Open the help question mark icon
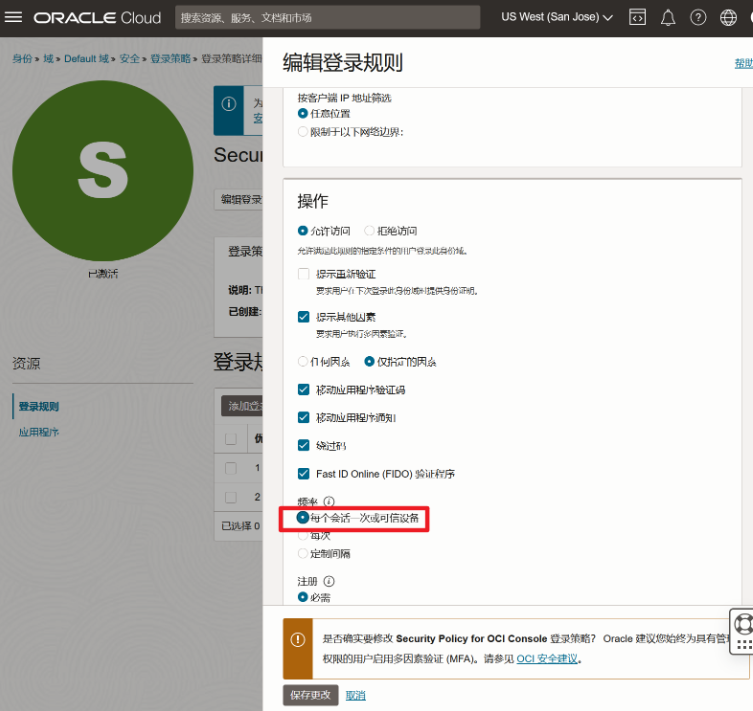753x711 pixels. (698, 17)
